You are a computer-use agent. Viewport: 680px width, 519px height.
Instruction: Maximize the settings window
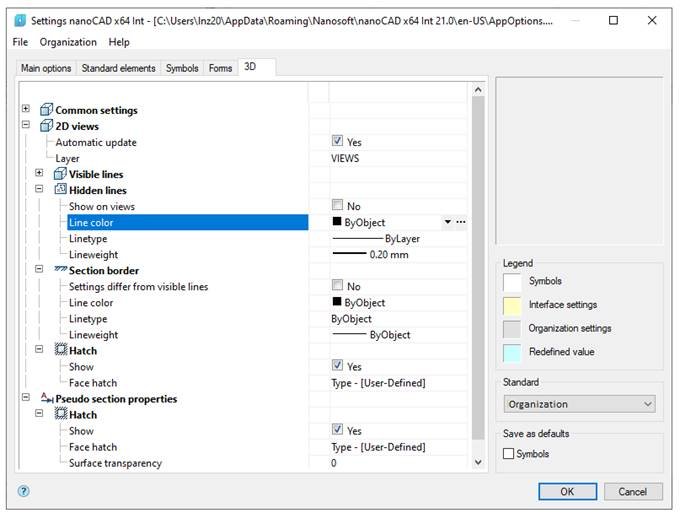click(x=613, y=20)
